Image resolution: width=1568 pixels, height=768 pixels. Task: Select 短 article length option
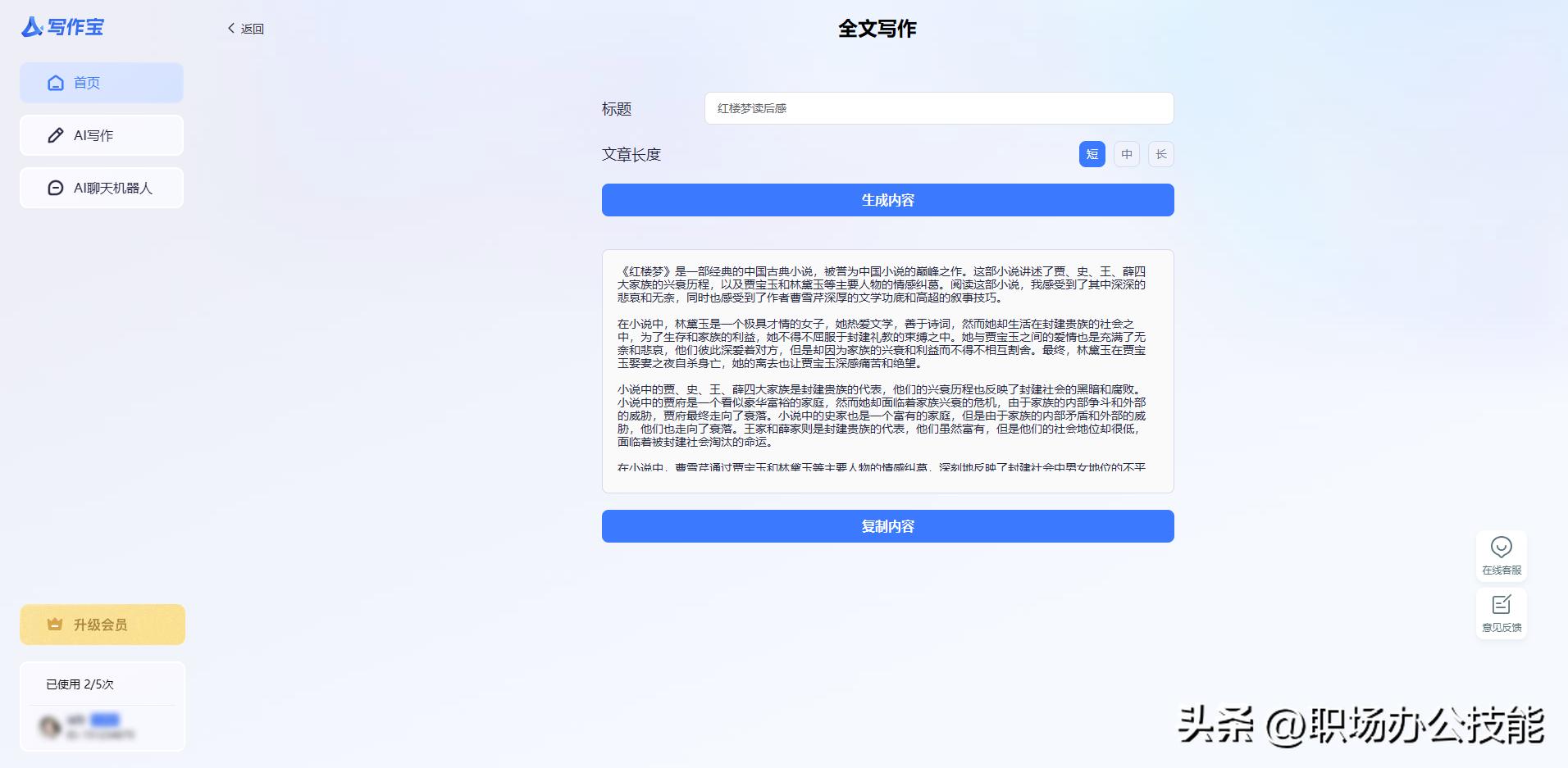[1091, 154]
